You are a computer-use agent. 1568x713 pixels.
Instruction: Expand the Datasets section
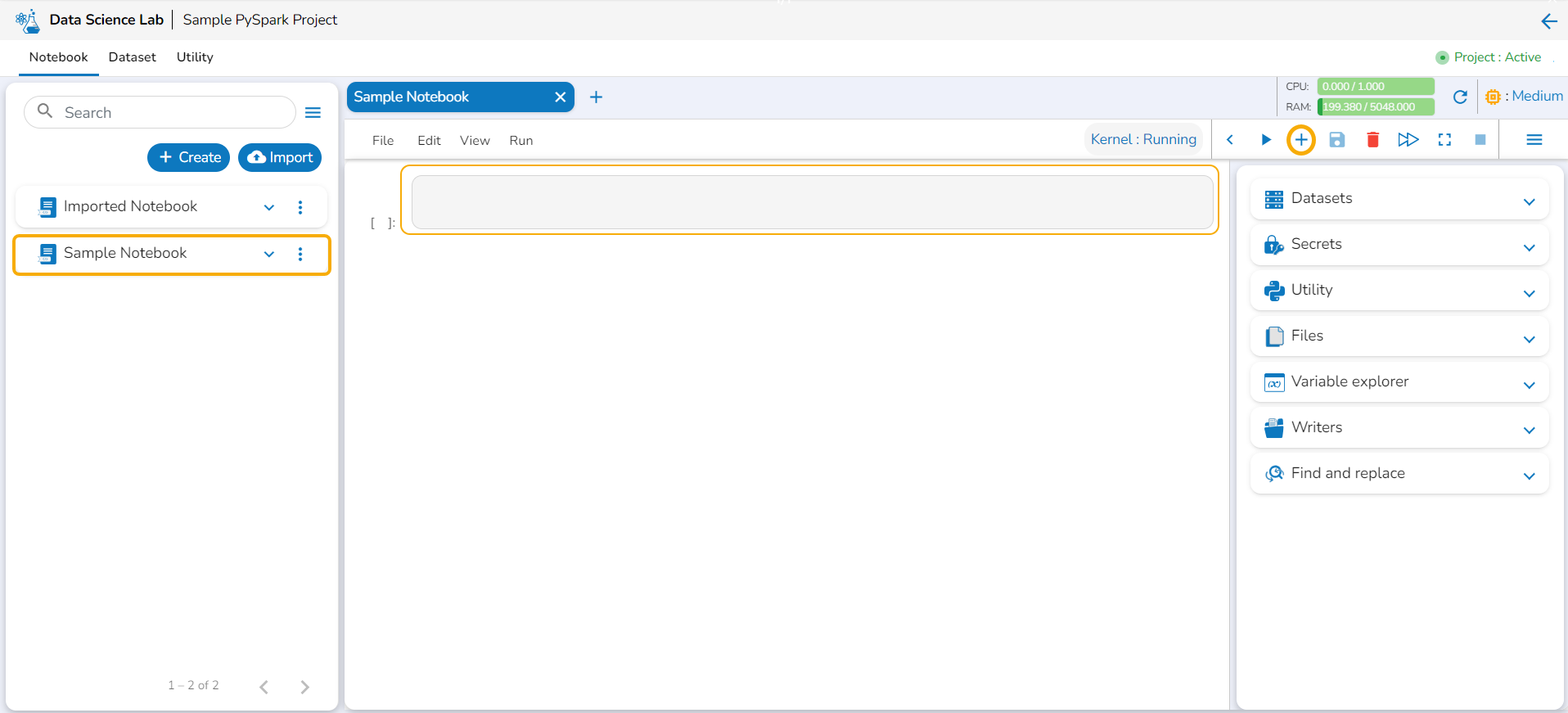1529,202
